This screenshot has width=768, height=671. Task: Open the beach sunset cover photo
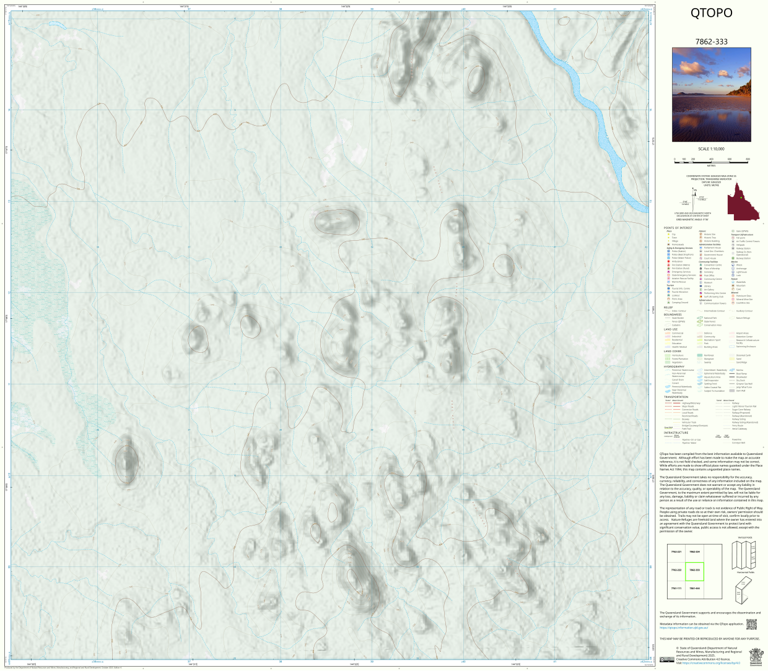click(x=711, y=95)
